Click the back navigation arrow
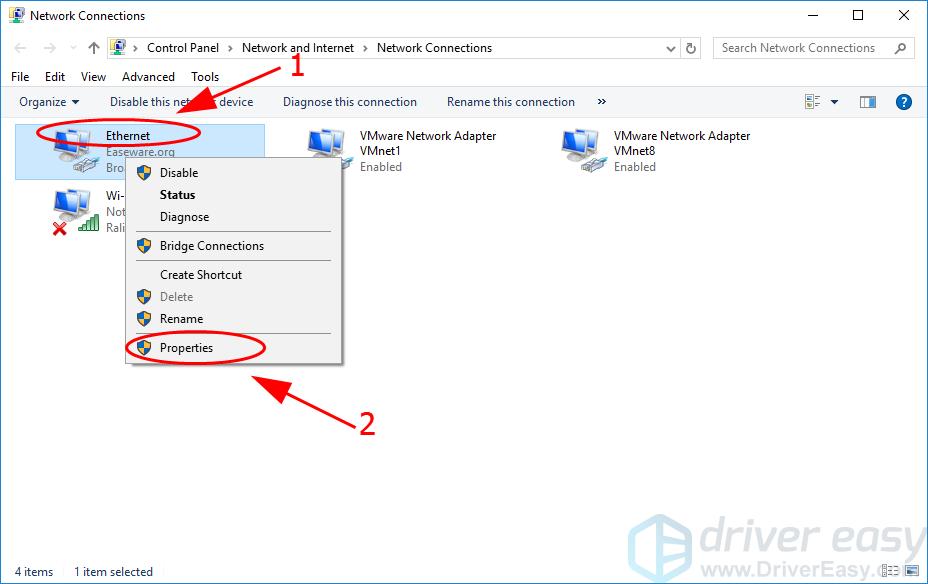This screenshot has height=584, width=928. click(x=21, y=48)
